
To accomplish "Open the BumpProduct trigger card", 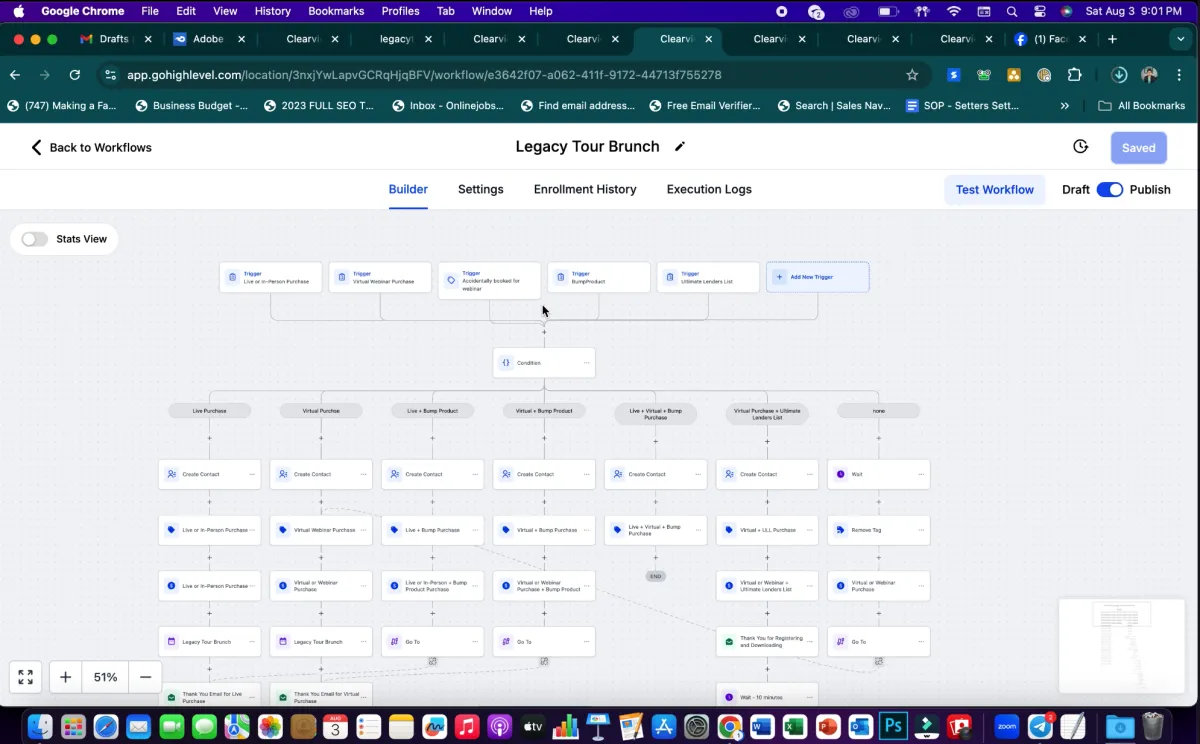I will point(599,277).
